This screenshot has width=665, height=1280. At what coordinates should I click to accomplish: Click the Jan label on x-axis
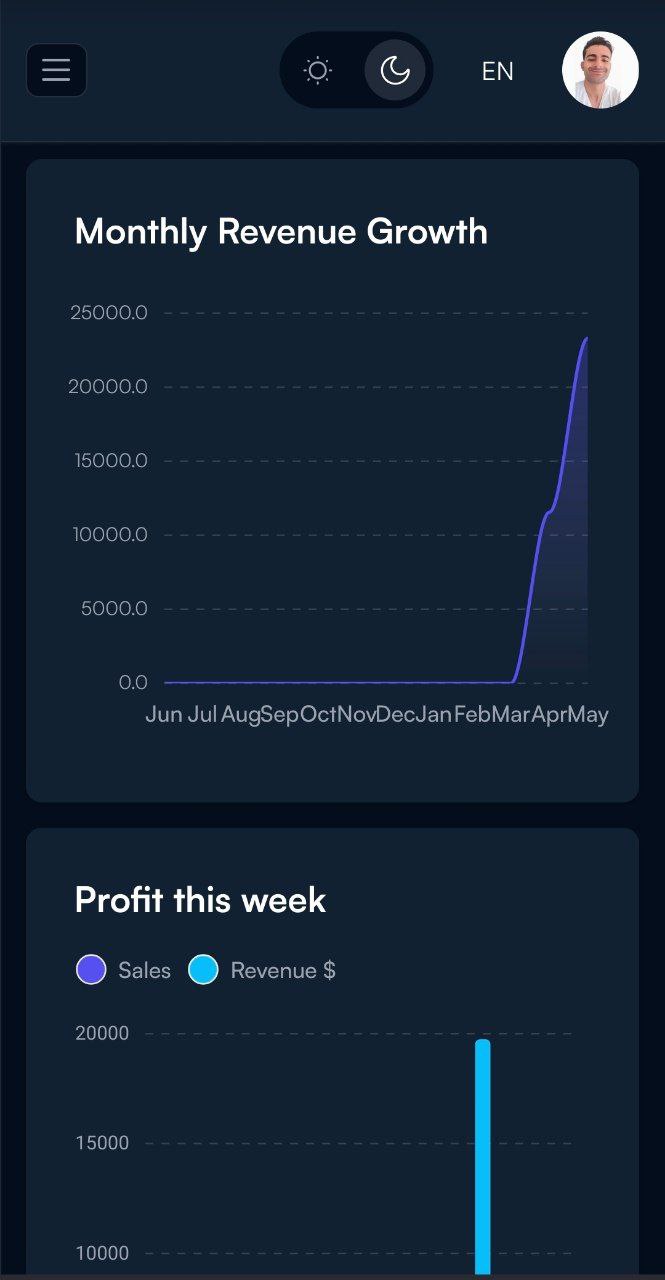[x=434, y=715]
